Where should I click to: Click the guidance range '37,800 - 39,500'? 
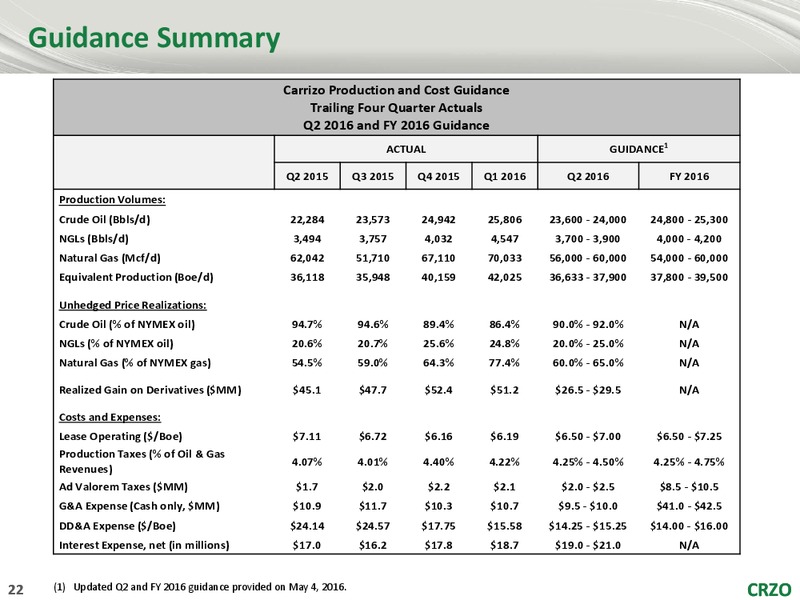tap(689, 278)
